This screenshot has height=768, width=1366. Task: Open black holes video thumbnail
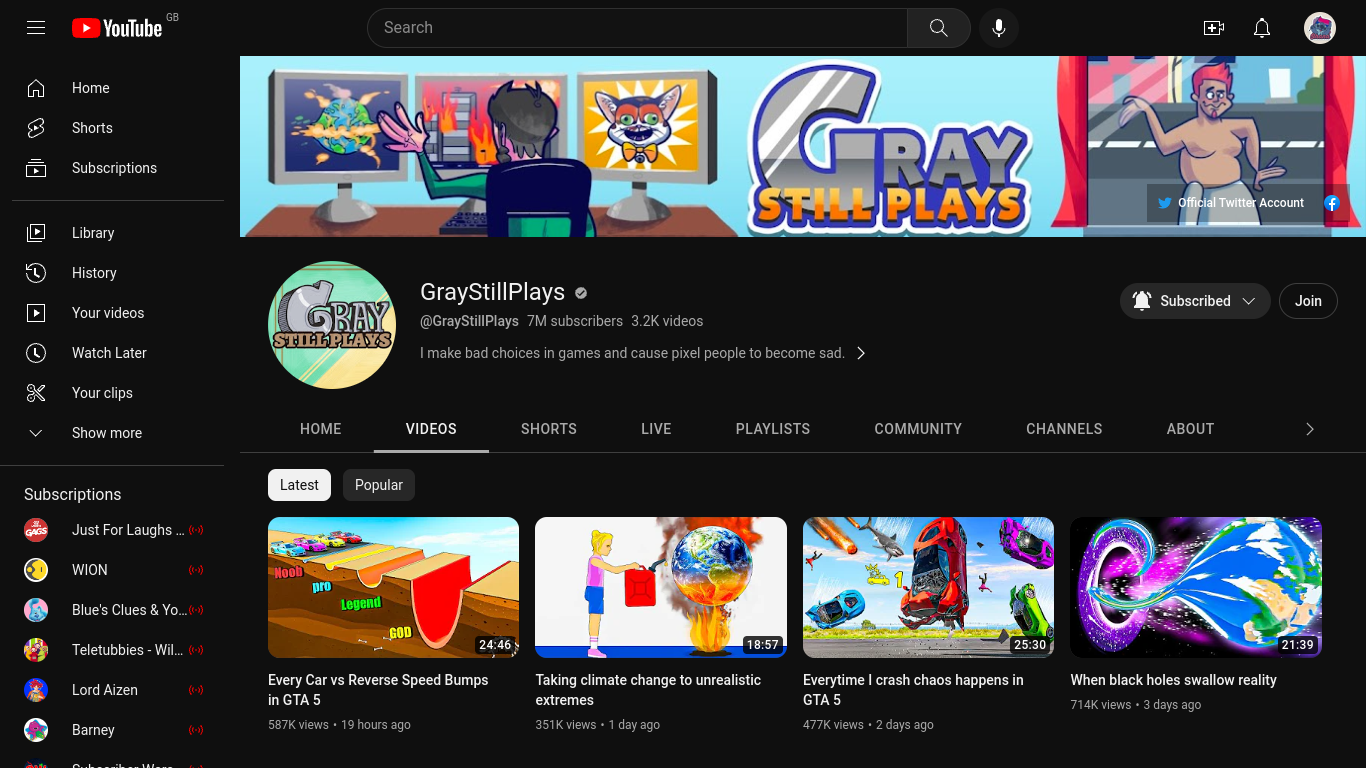(1196, 587)
